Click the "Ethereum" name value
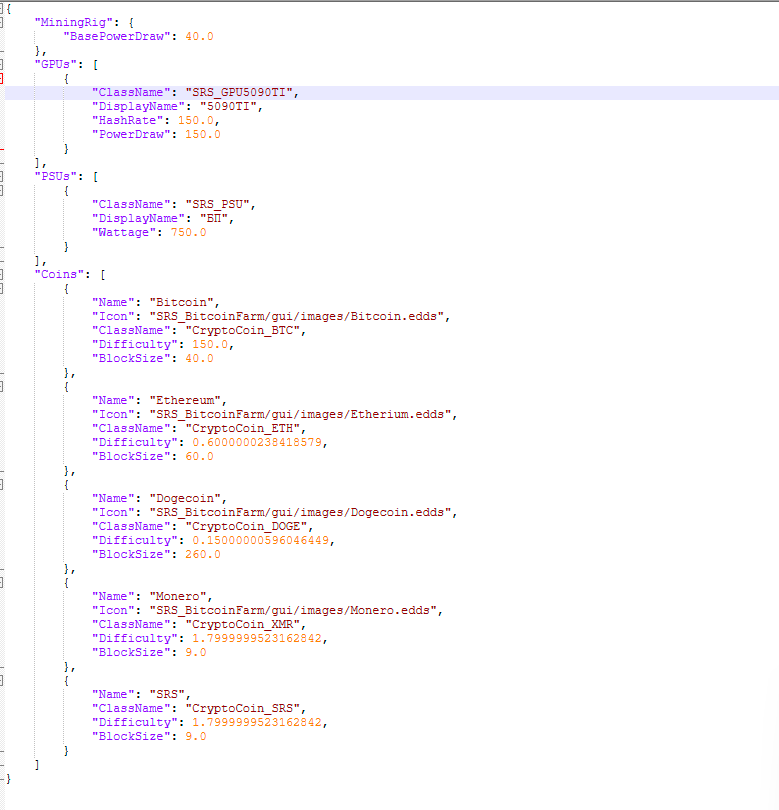Image resolution: width=779 pixels, height=810 pixels. pos(185,400)
